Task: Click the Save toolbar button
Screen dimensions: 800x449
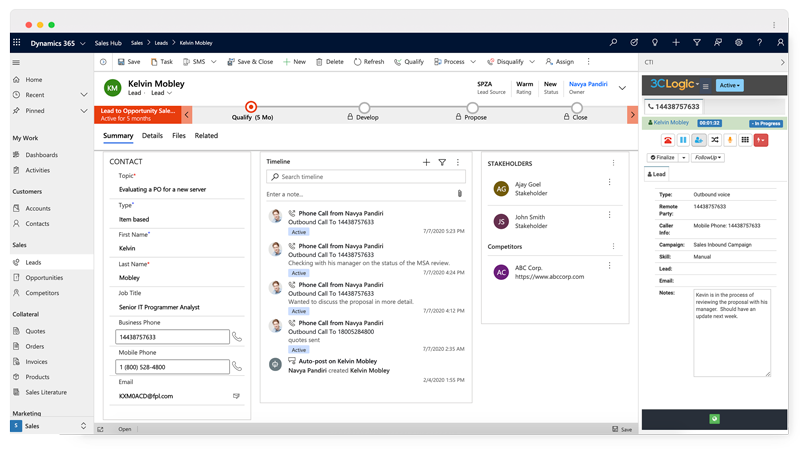Action: point(129,62)
